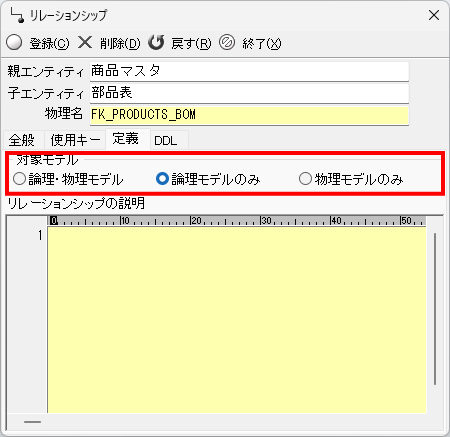The height and width of the screenshot is (437, 450).
Task: Click the 登録(C) button label
Action: 49,43
